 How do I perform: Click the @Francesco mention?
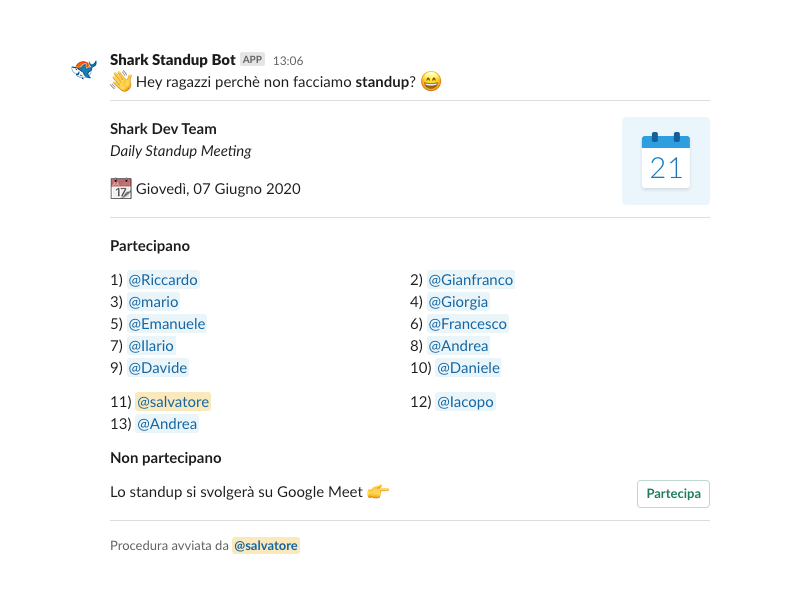[x=467, y=324]
